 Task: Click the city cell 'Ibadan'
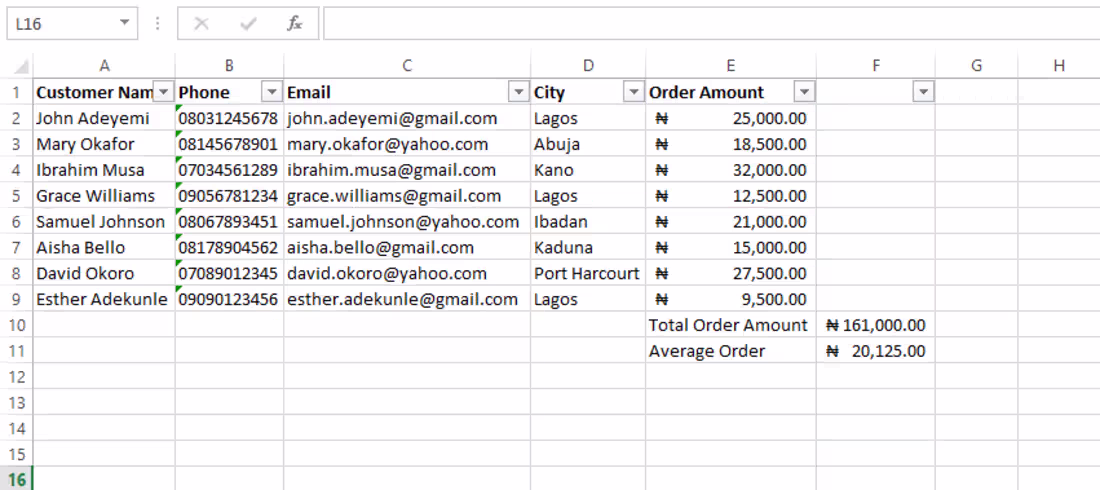click(588, 222)
